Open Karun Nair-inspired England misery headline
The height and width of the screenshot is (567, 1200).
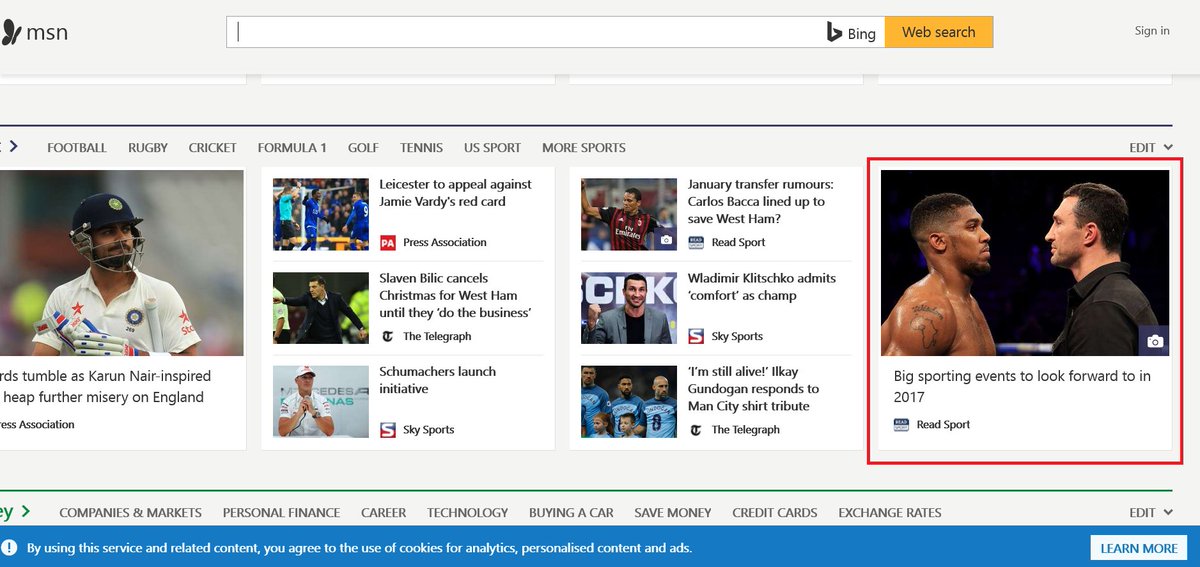pyautogui.click(x=106, y=386)
